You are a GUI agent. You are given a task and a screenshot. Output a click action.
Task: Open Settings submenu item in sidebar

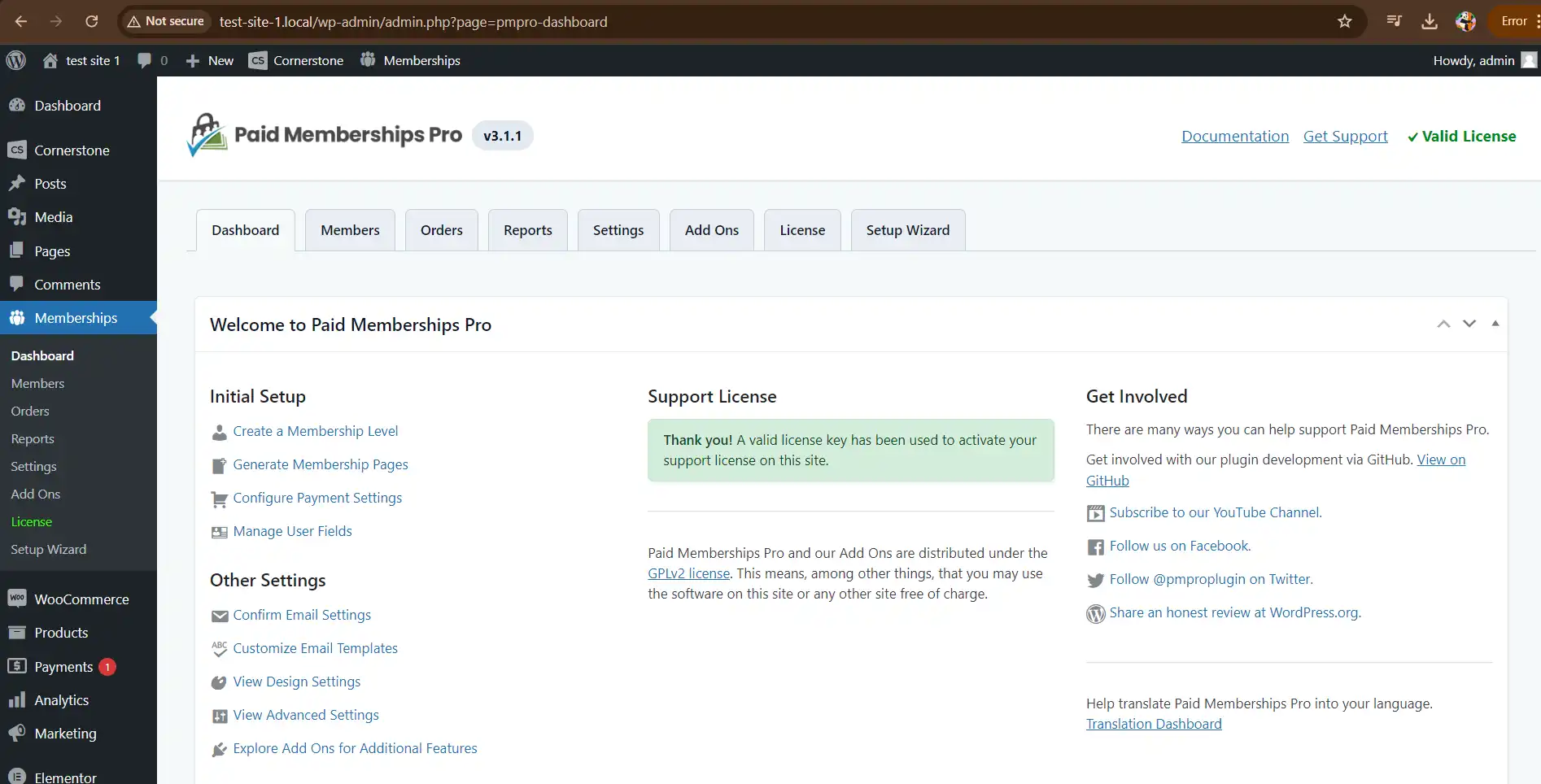[33, 466]
